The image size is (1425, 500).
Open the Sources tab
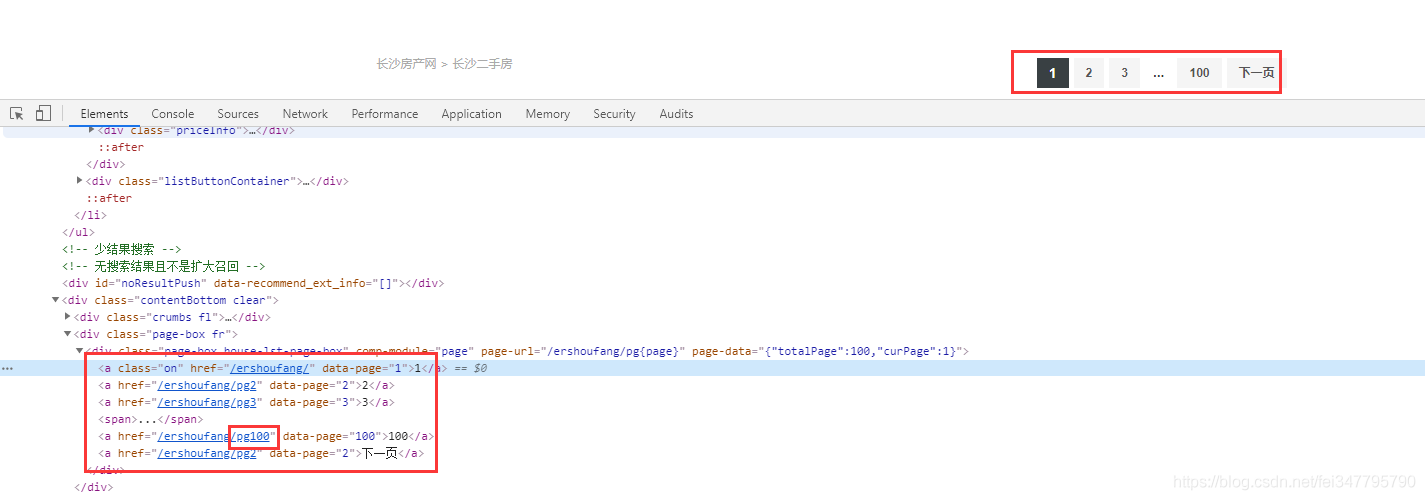(238, 114)
